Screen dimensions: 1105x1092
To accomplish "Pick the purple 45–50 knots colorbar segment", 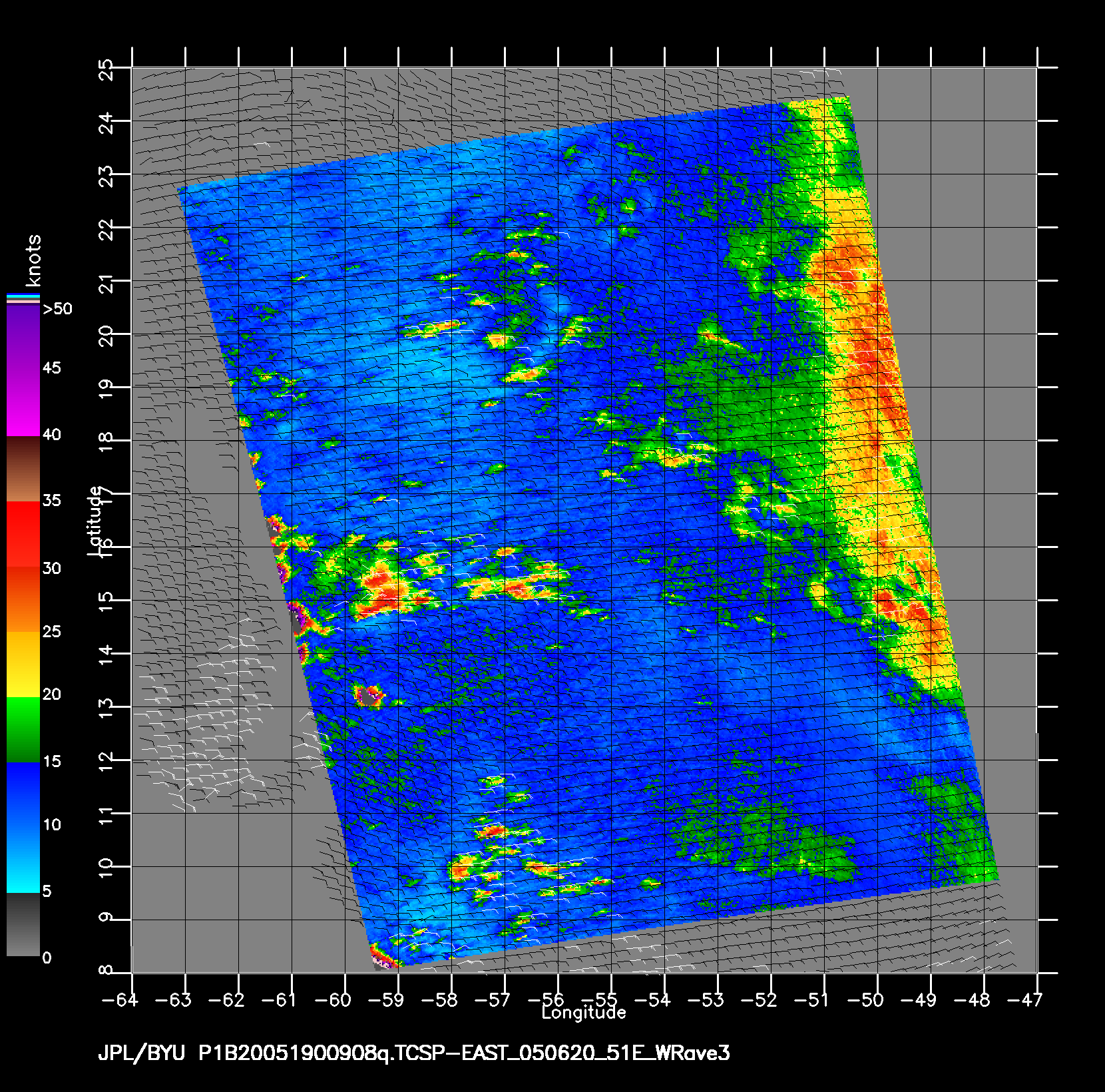I will (23, 338).
